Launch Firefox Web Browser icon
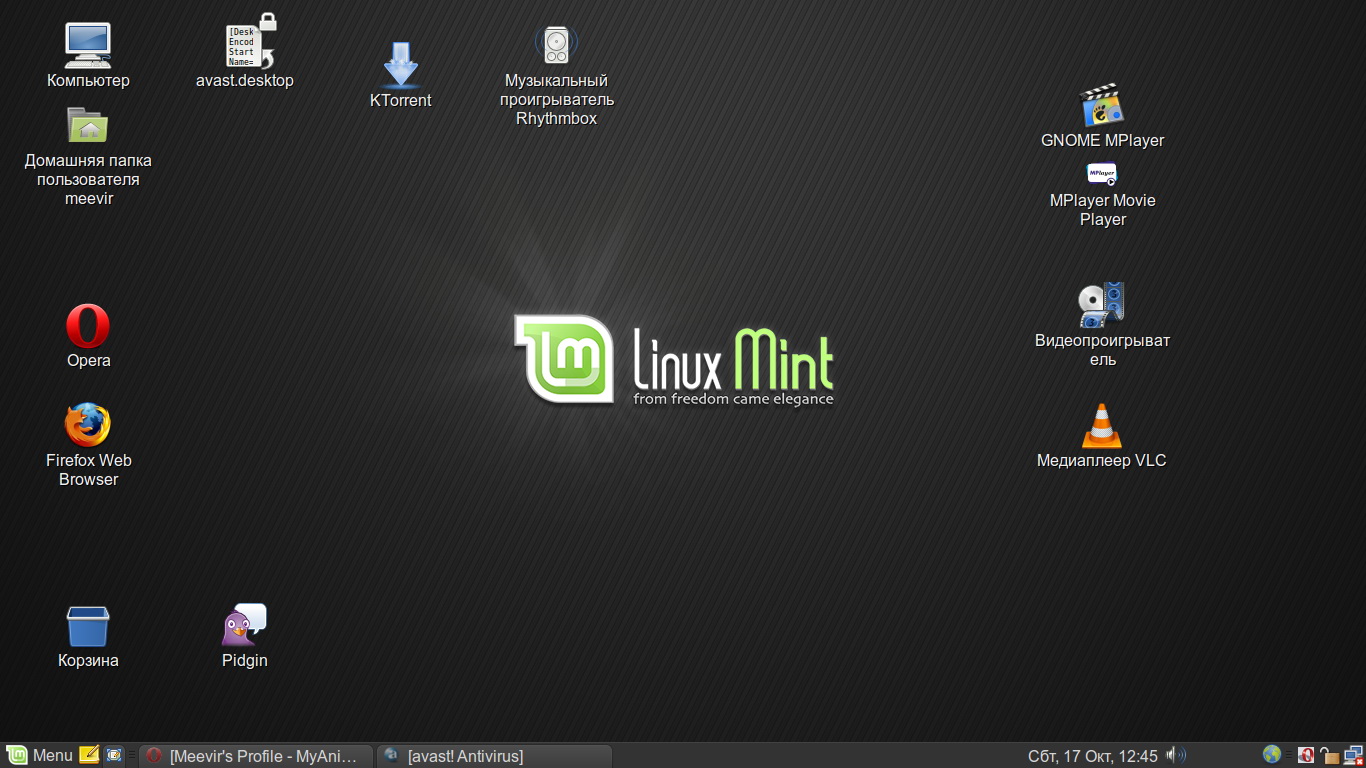Viewport: 1366px width, 768px height. point(88,425)
